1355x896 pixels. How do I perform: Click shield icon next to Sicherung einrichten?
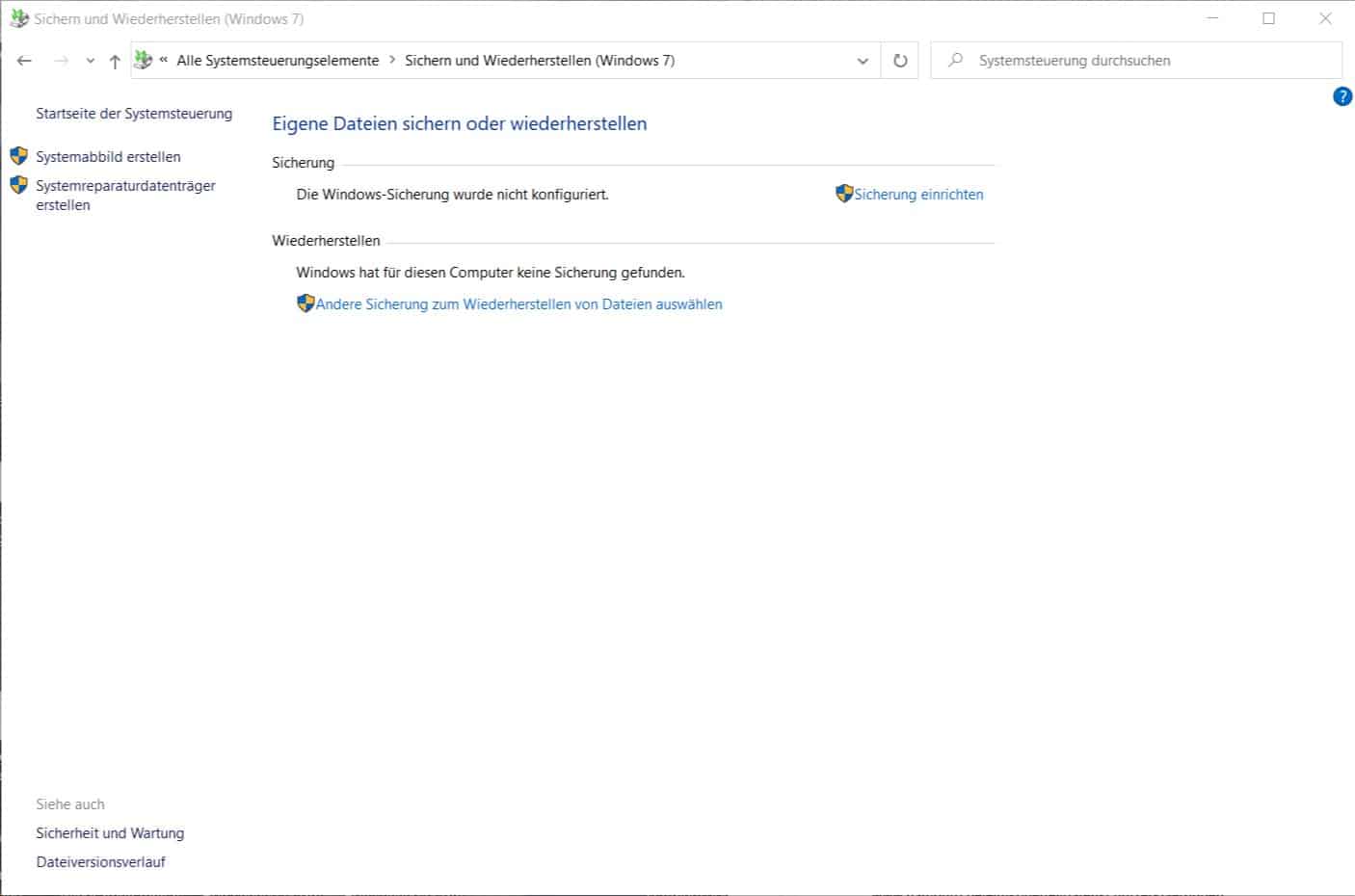844,194
